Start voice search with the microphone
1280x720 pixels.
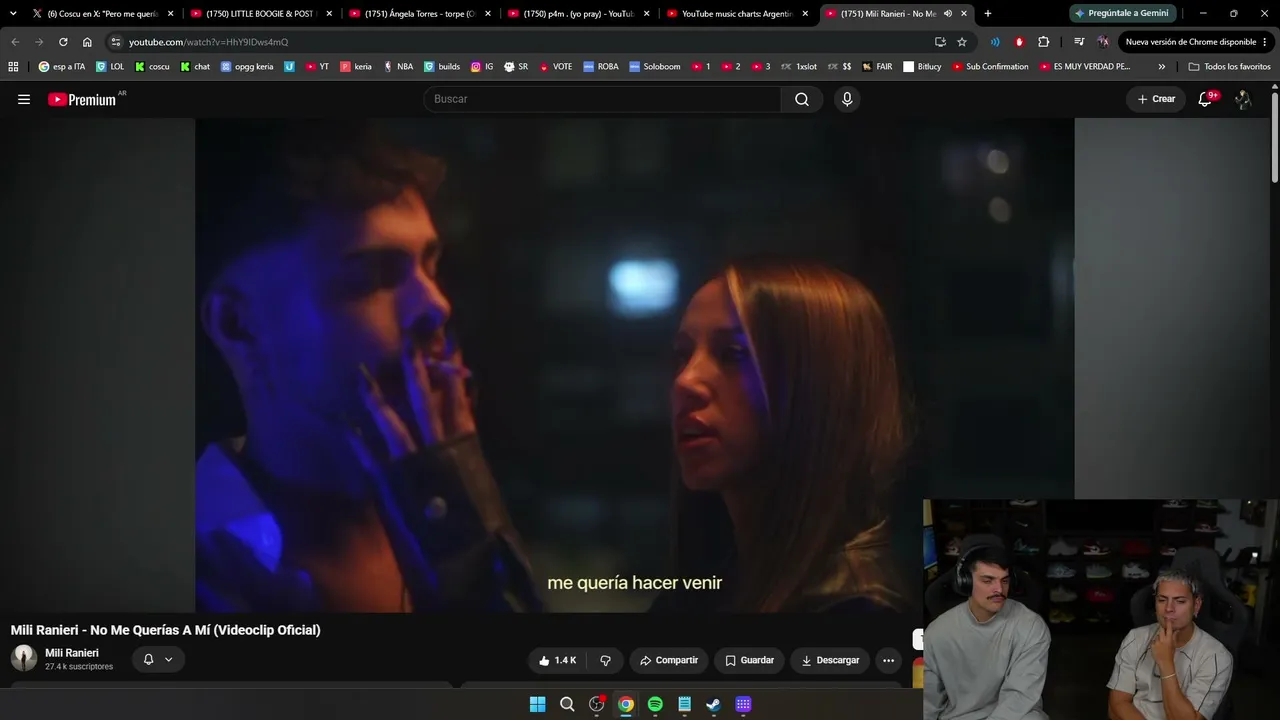(847, 99)
